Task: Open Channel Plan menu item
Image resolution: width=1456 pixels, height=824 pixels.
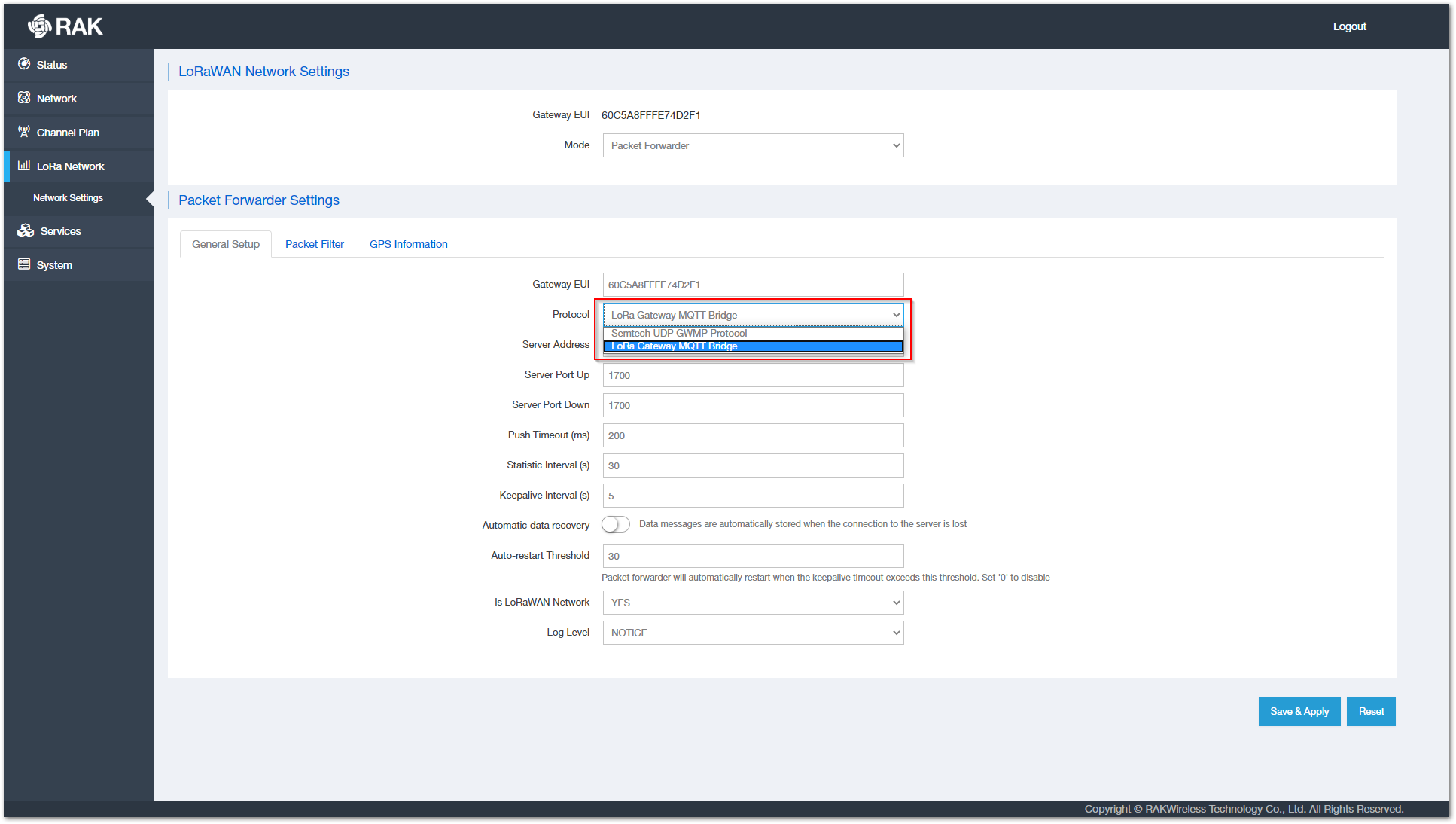Action: 79,133
